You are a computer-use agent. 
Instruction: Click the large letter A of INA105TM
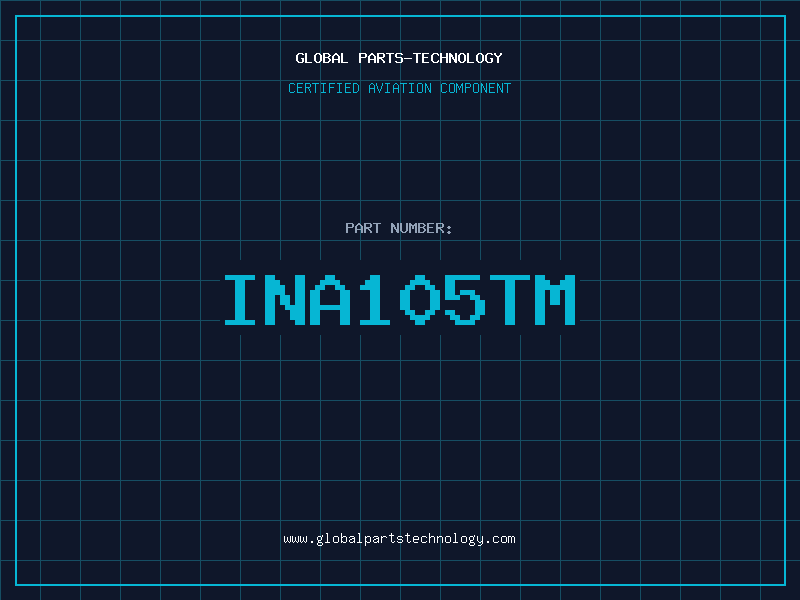(x=330, y=299)
